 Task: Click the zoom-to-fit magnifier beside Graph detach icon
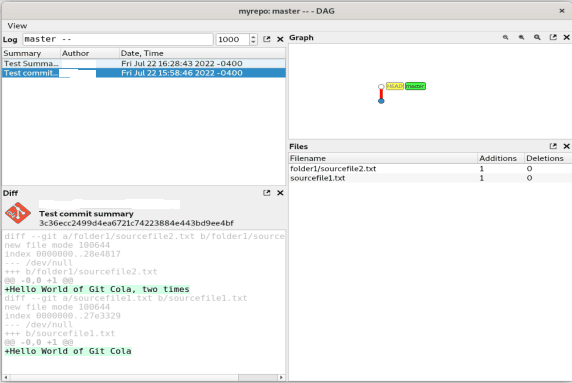click(x=537, y=38)
